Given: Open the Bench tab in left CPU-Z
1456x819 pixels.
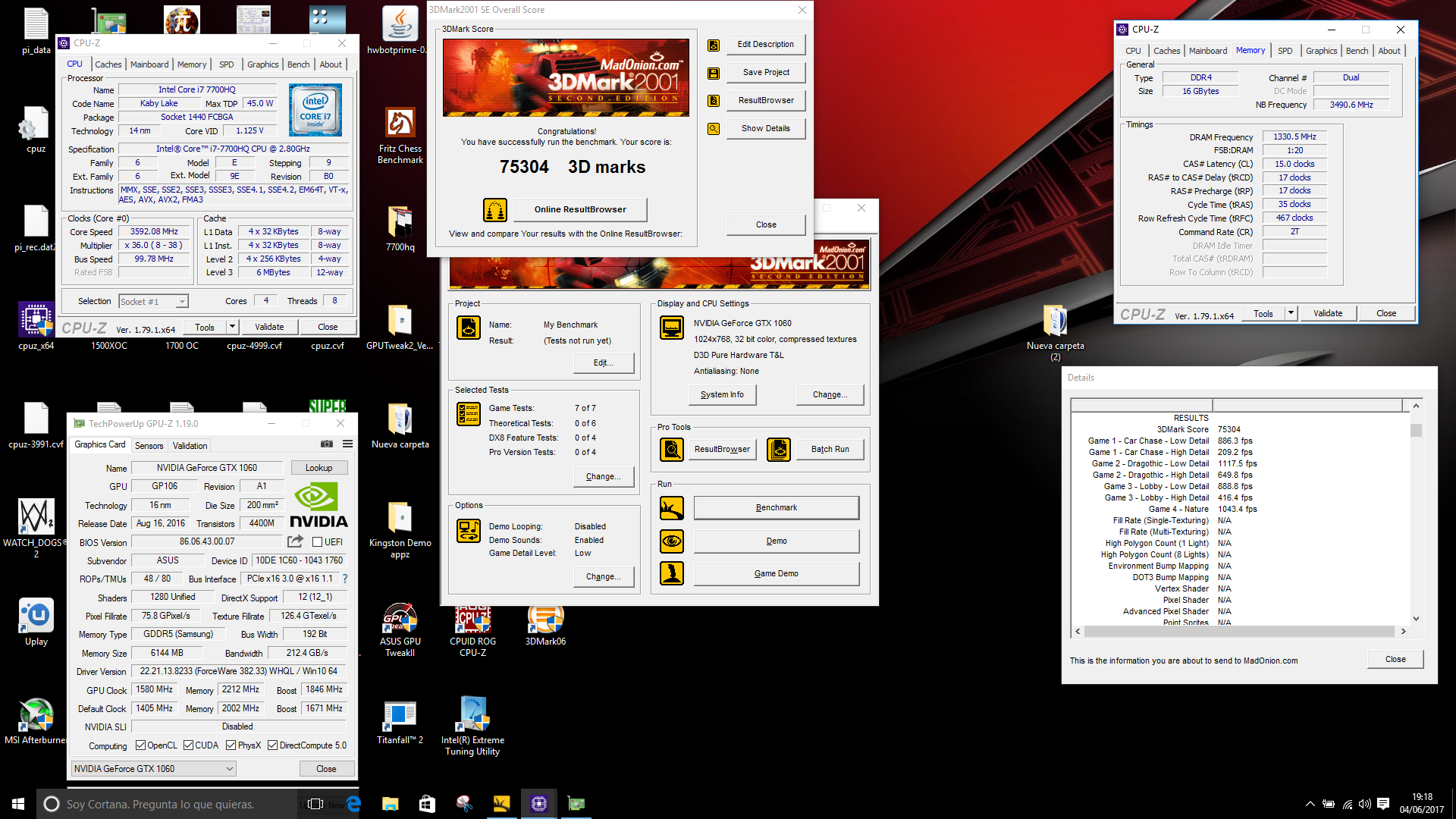Looking at the screenshot, I should (298, 64).
